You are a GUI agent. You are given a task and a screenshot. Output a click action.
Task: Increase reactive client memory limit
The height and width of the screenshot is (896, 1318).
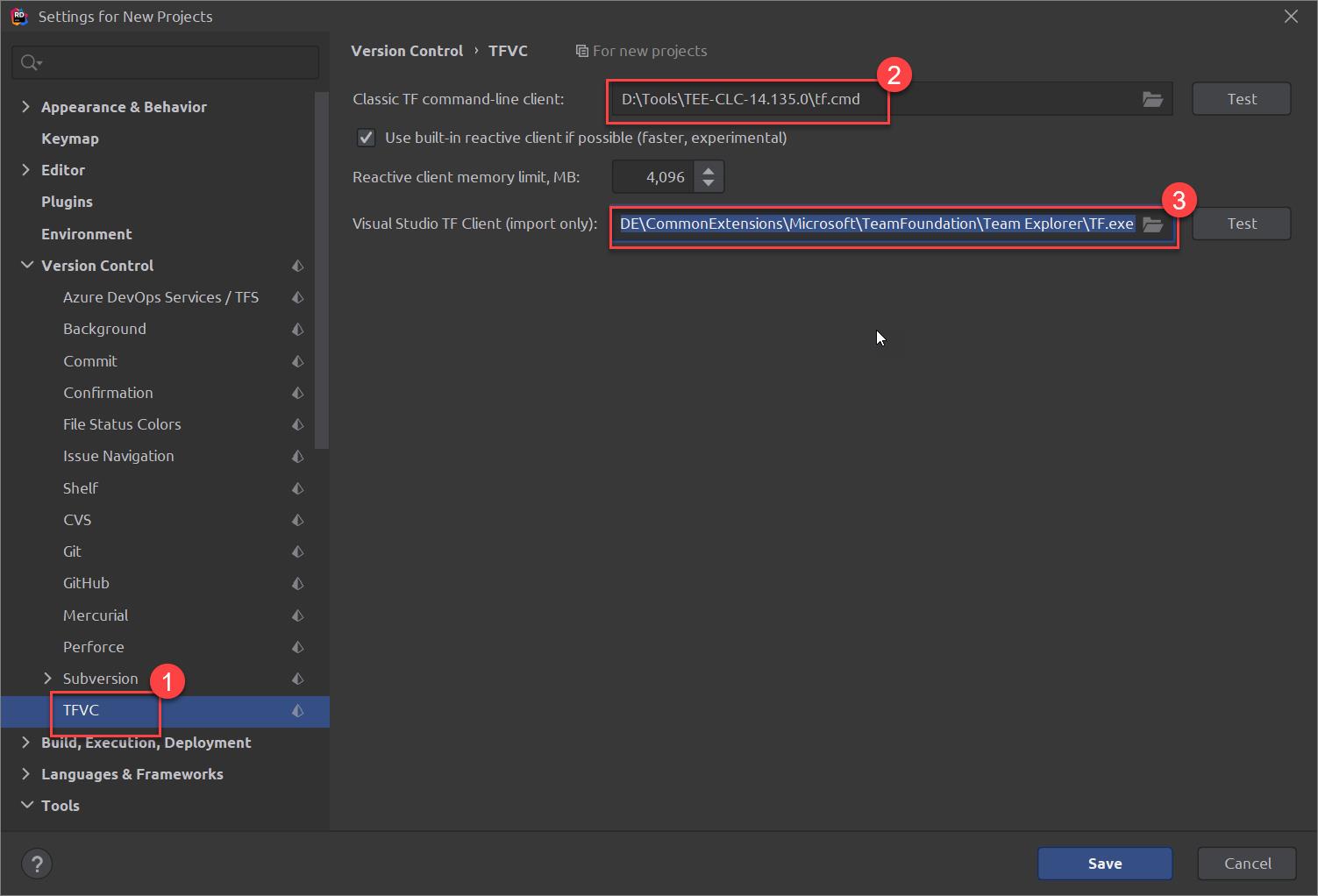[x=709, y=169]
